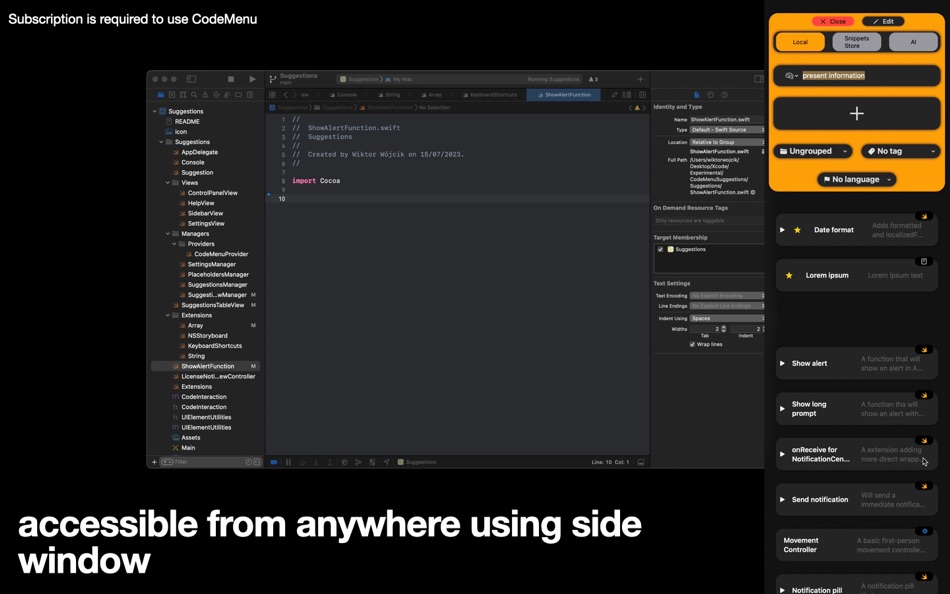
Task: Add editor on right split icon
Action: coord(643,95)
